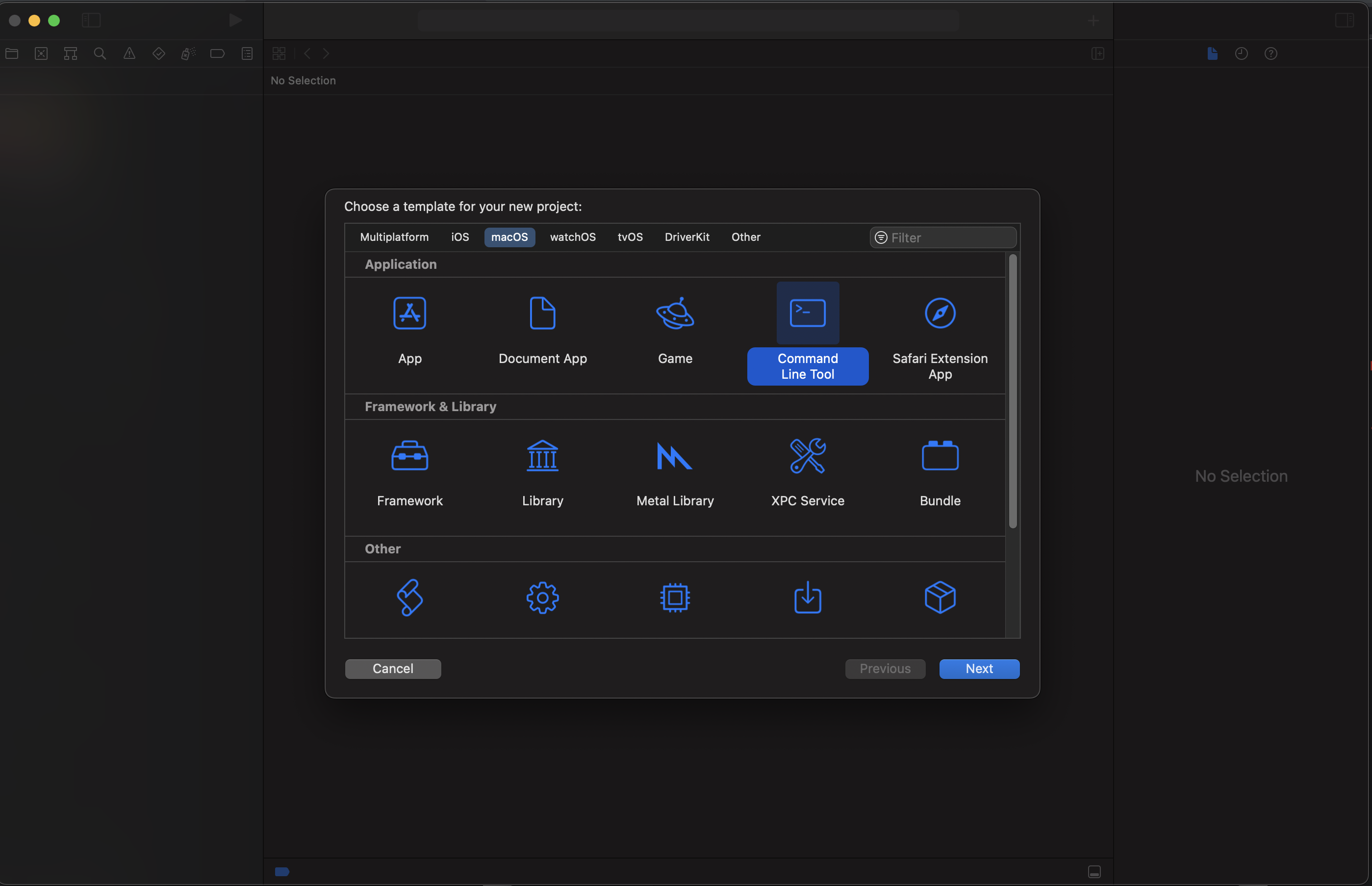
Task: Click the template list scrollbar
Action: click(x=1012, y=391)
